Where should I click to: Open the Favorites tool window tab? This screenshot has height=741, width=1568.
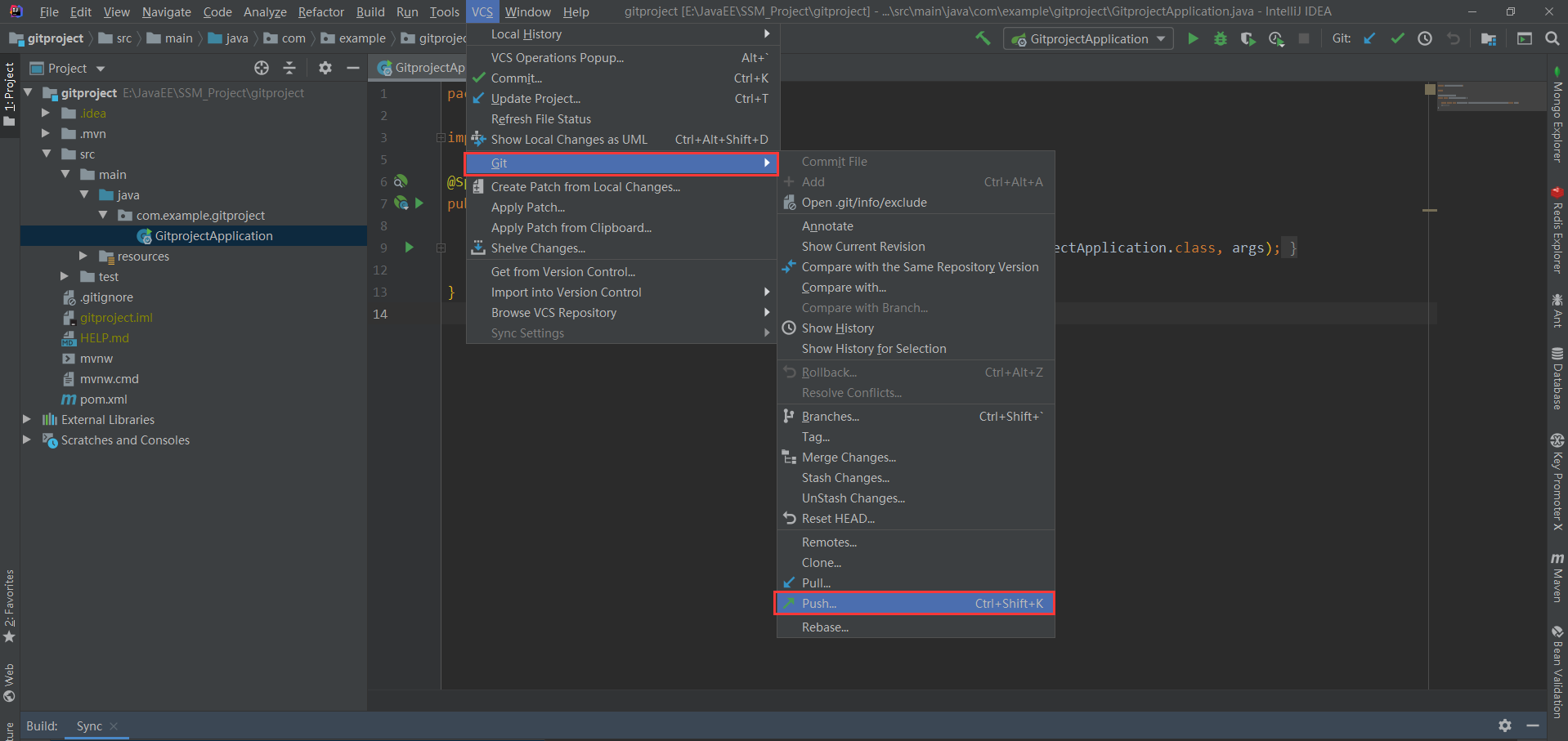click(9, 605)
